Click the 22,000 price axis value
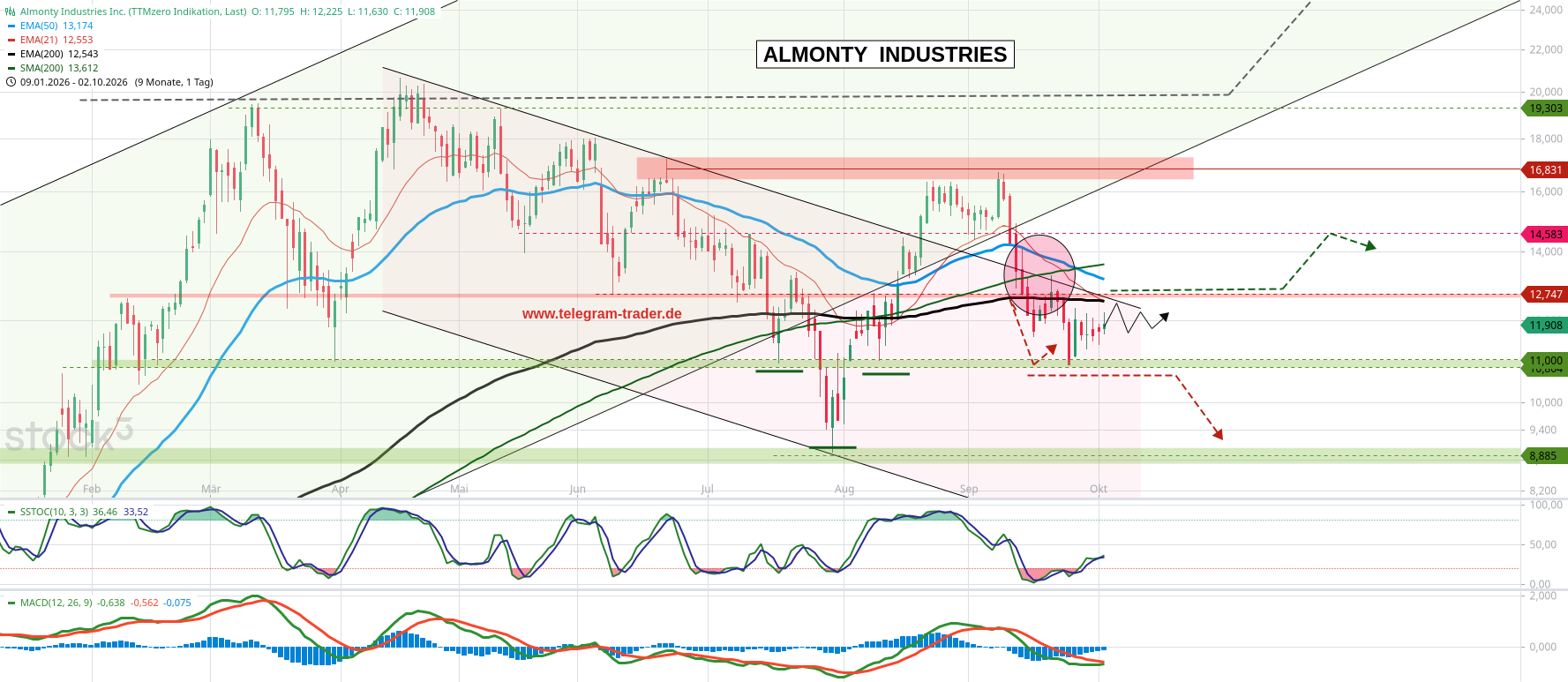Image resolution: width=1568 pixels, height=682 pixels. (1546, 49)
